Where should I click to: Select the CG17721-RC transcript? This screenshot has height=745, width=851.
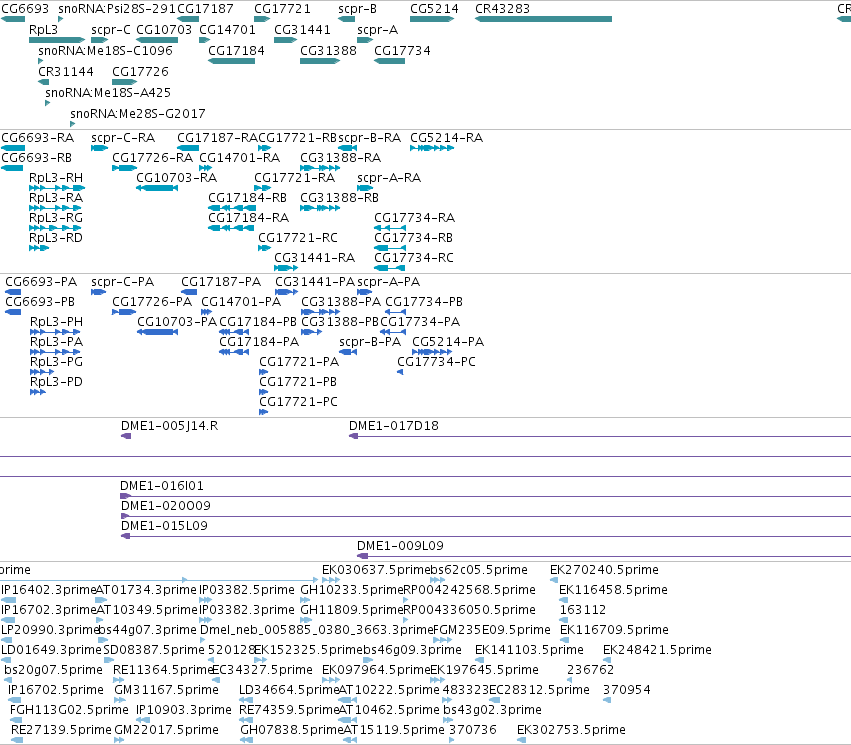pos(264,248)
